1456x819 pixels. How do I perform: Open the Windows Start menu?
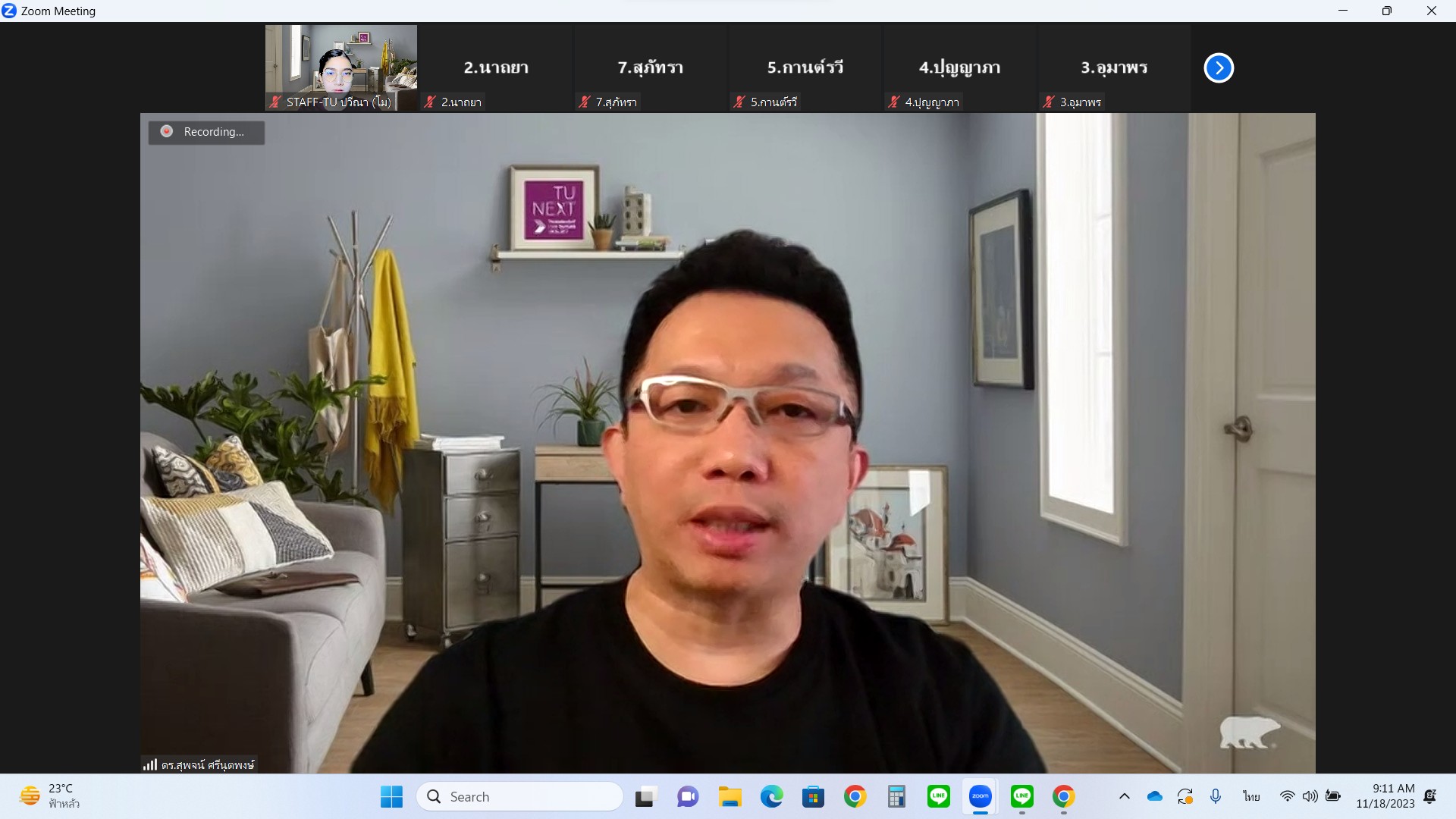pyautogui.click(x=391, y=797)
